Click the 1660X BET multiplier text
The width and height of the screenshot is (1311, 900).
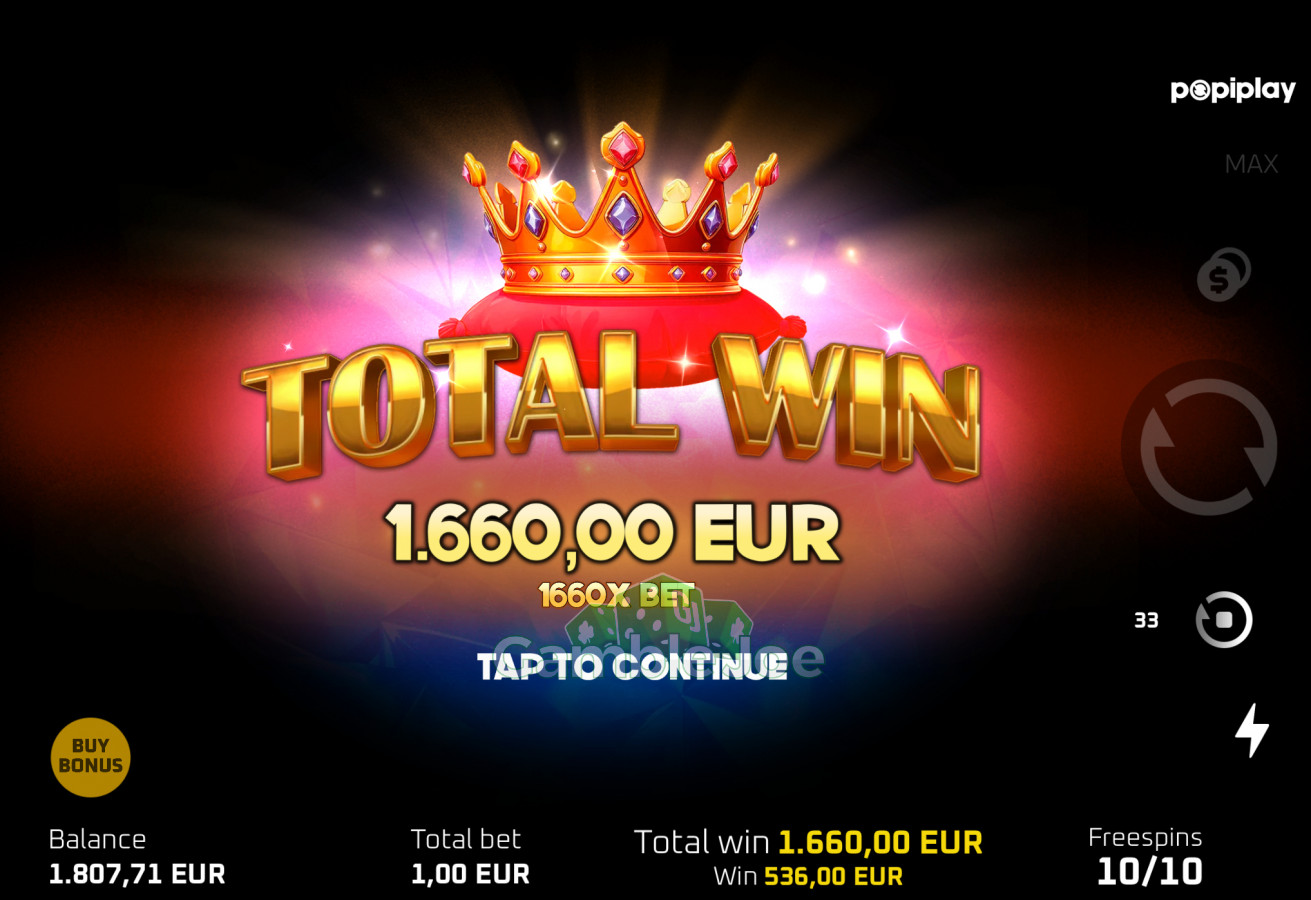click(x=616, y=596)
